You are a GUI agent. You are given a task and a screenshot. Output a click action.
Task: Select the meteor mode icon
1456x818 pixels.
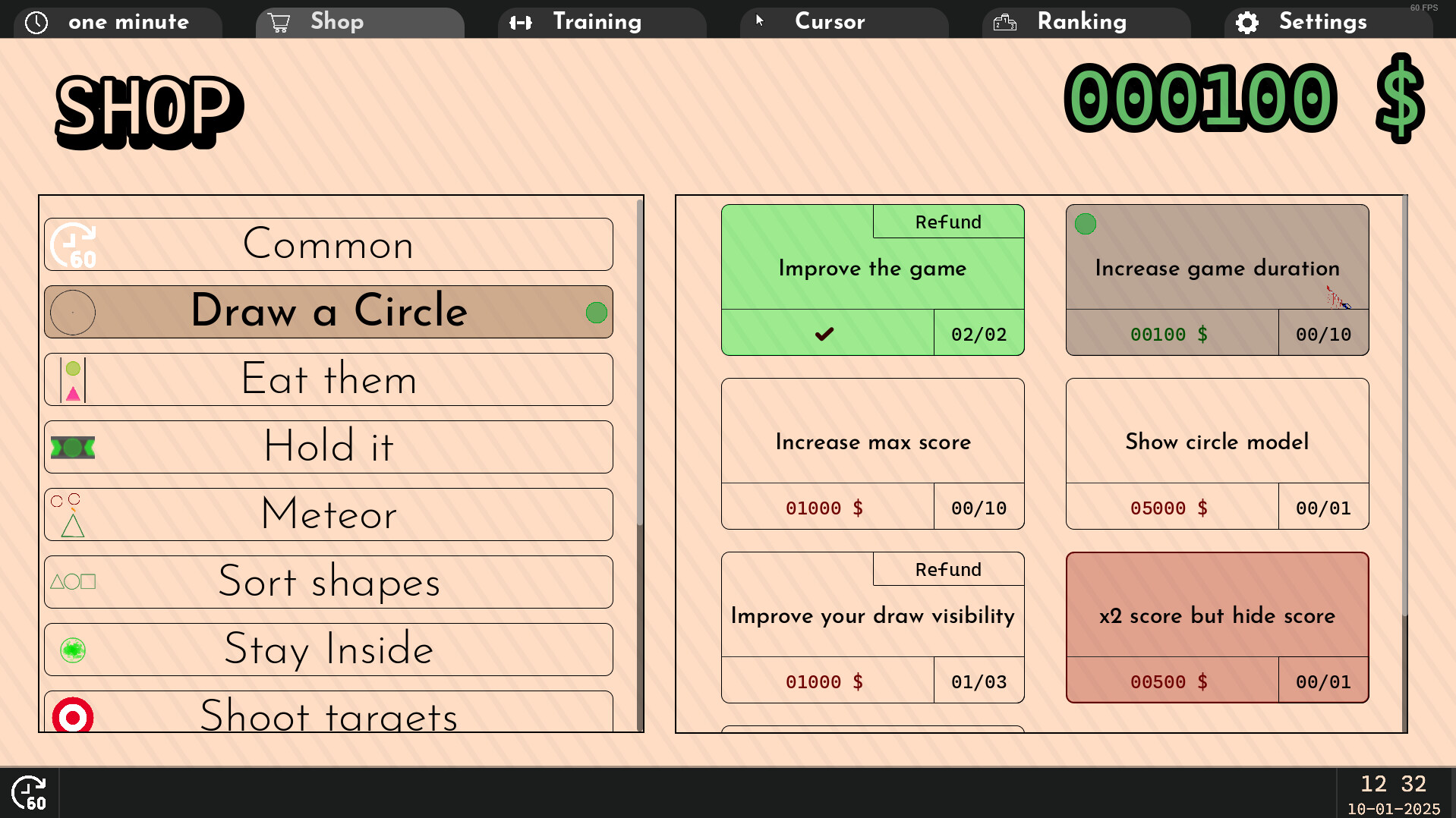70,514
